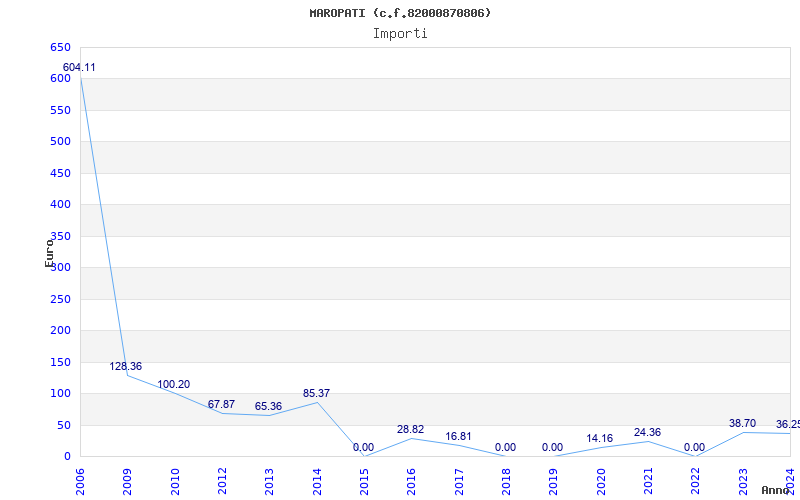Select the 65.36 value label
The height and width of the screenshot is (500, 800).
268,406
